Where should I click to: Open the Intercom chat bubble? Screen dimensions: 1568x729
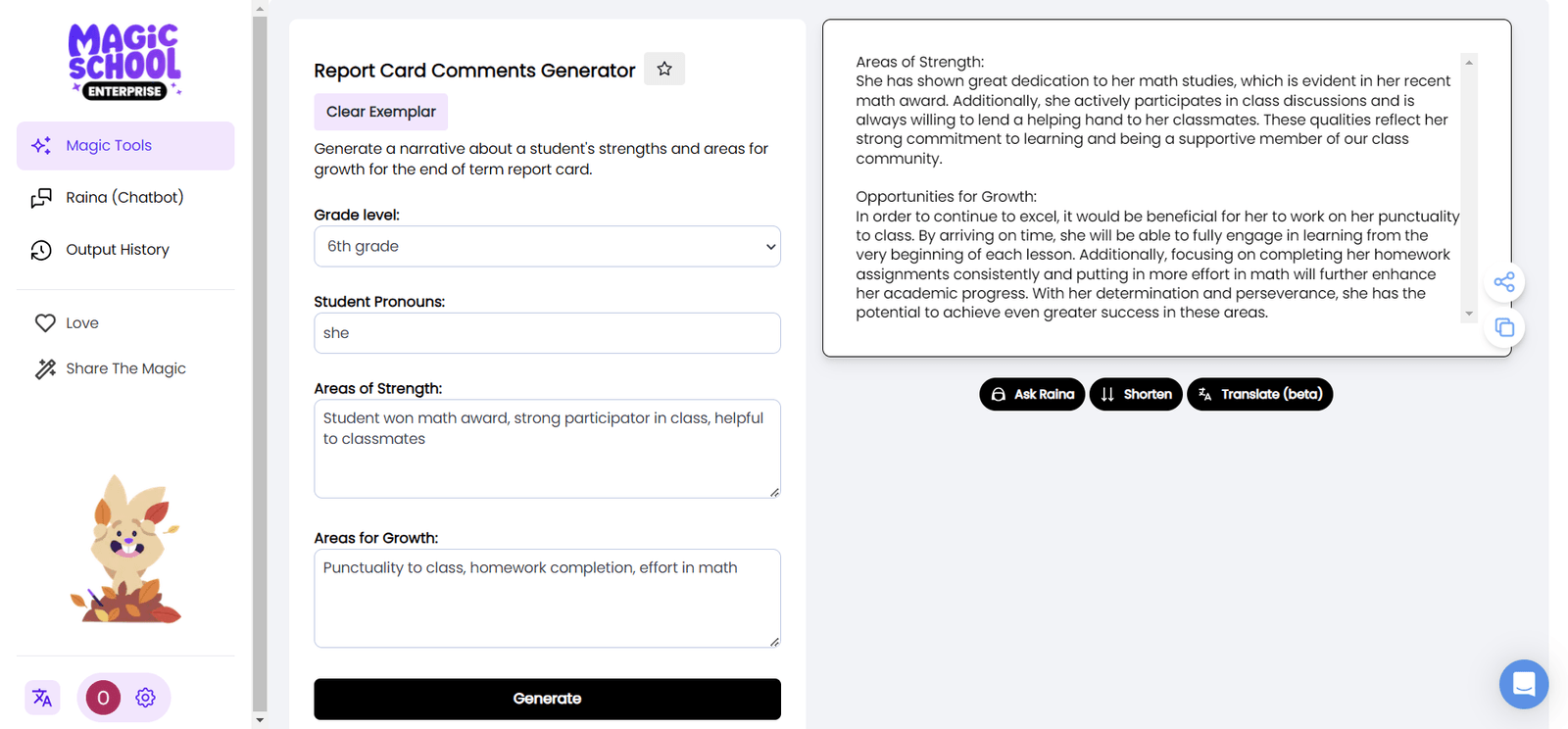coord(1522,684)
